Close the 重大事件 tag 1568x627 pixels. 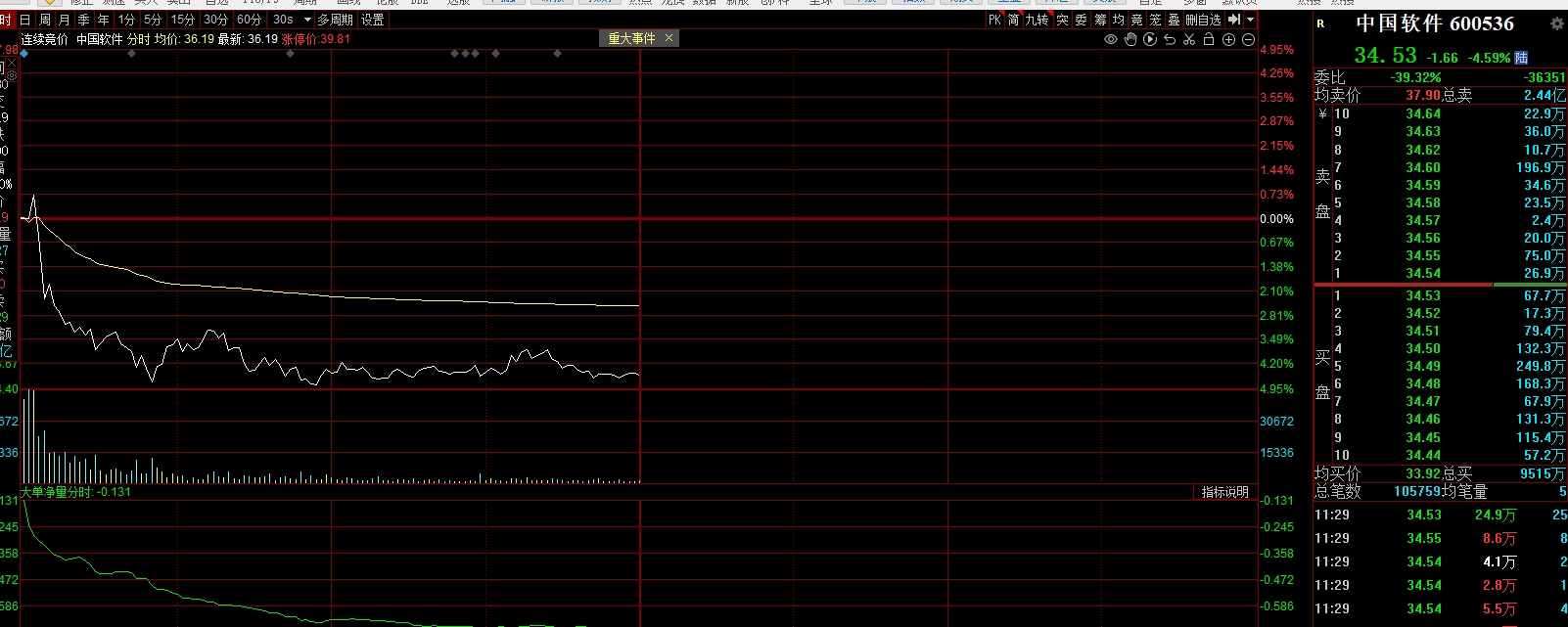pos(669,38)
